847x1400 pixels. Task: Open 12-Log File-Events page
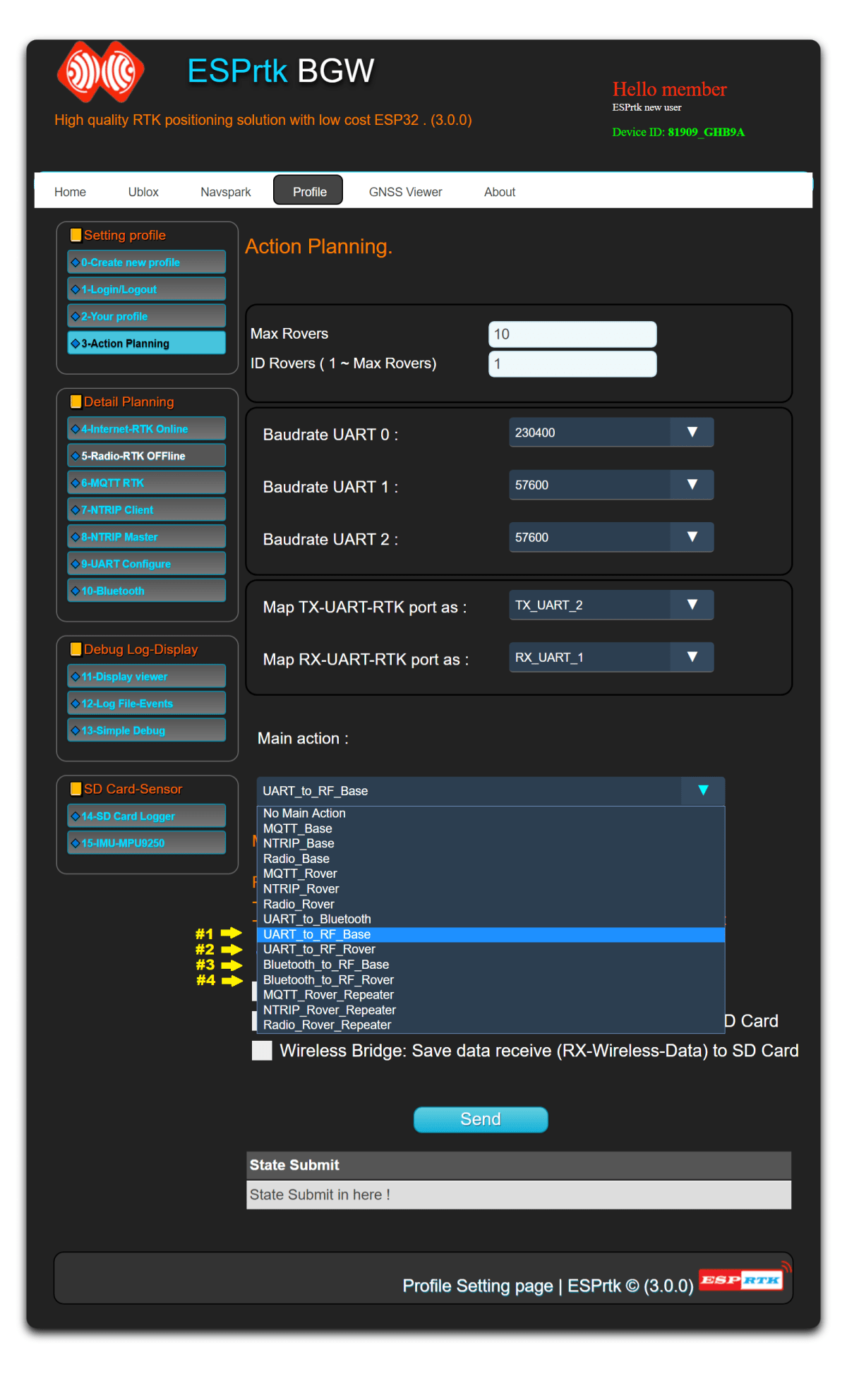(x=147, y=704)
